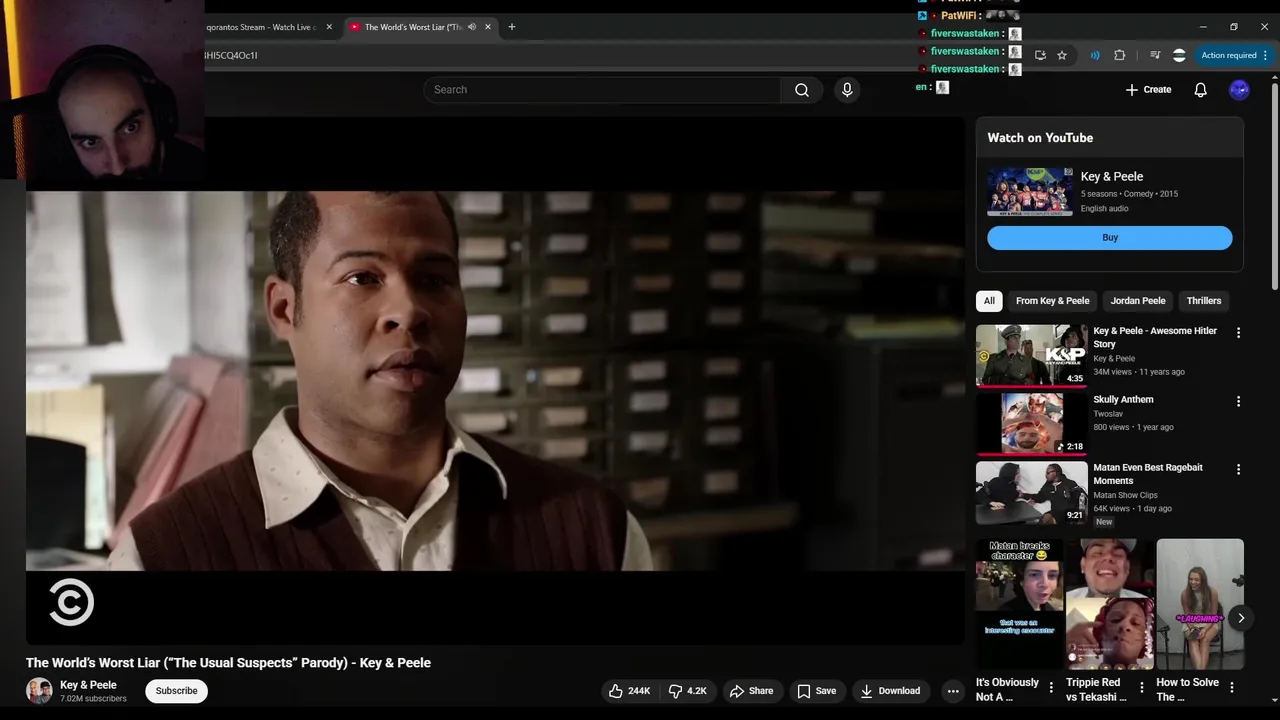Open options for Skully Anthem video
Image resolution: width=1280 pixels, height=720 pixels.
click(1238, 401)
